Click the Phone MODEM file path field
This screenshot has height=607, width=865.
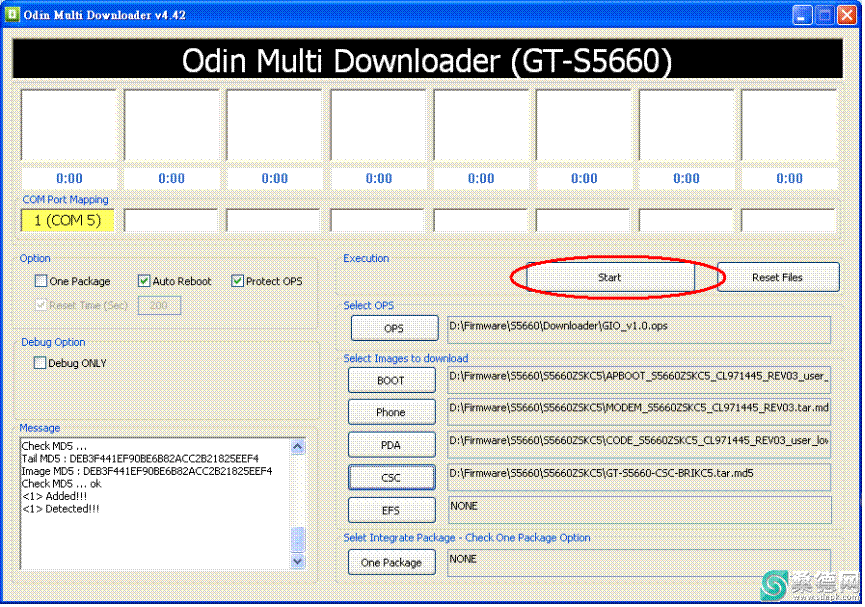pos(639,412)
